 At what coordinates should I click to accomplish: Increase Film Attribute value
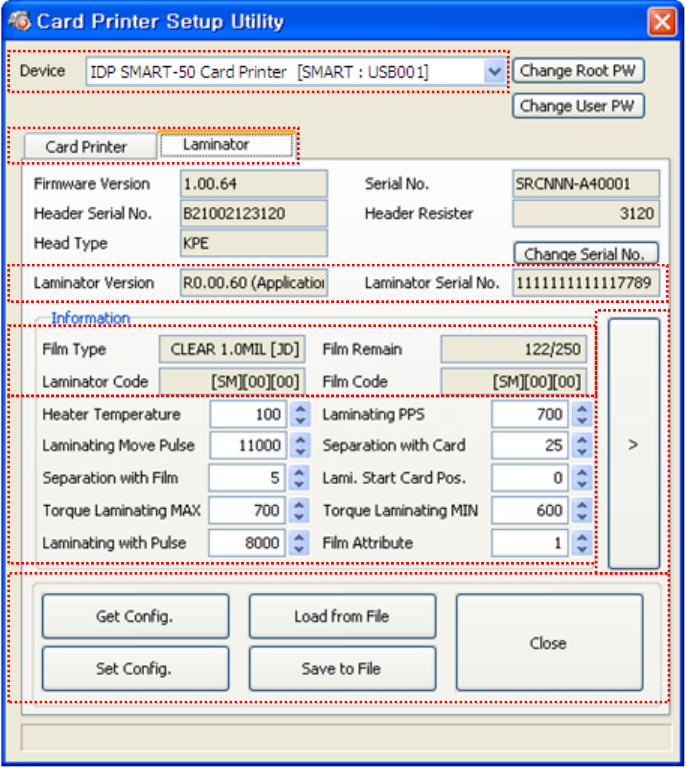coord(582,536)
